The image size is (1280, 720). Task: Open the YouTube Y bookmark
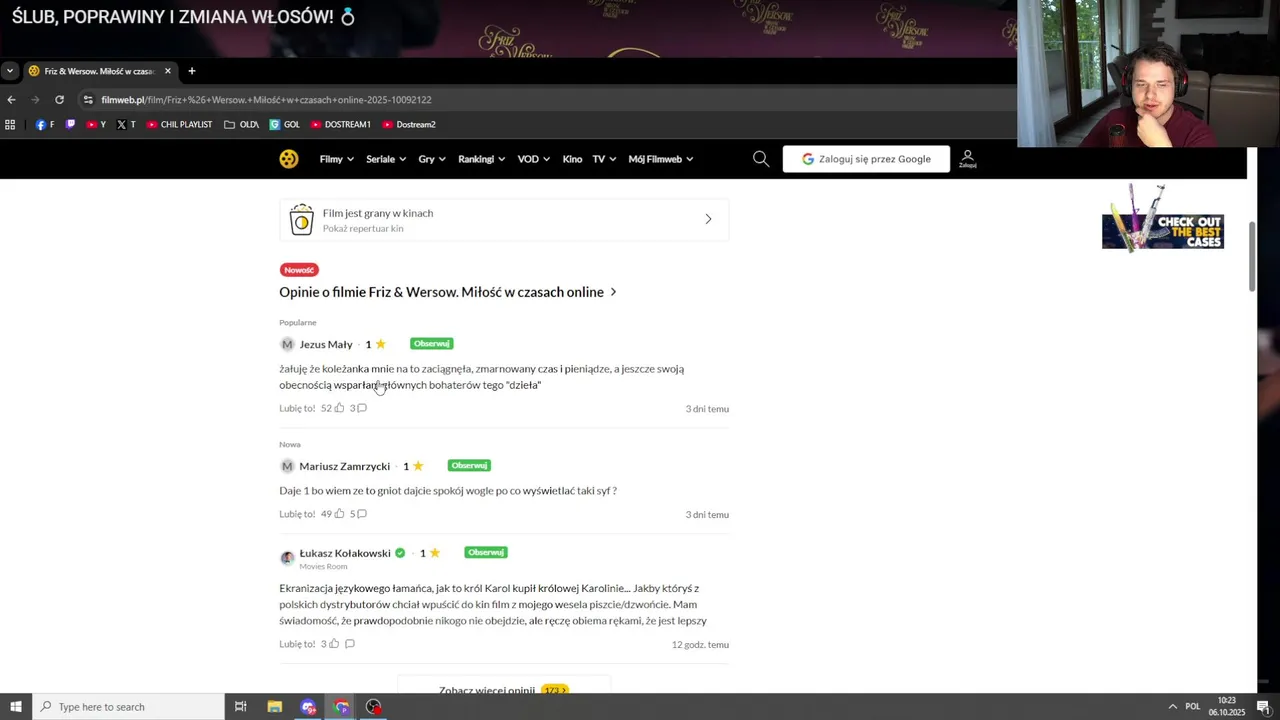coord(96,125)
